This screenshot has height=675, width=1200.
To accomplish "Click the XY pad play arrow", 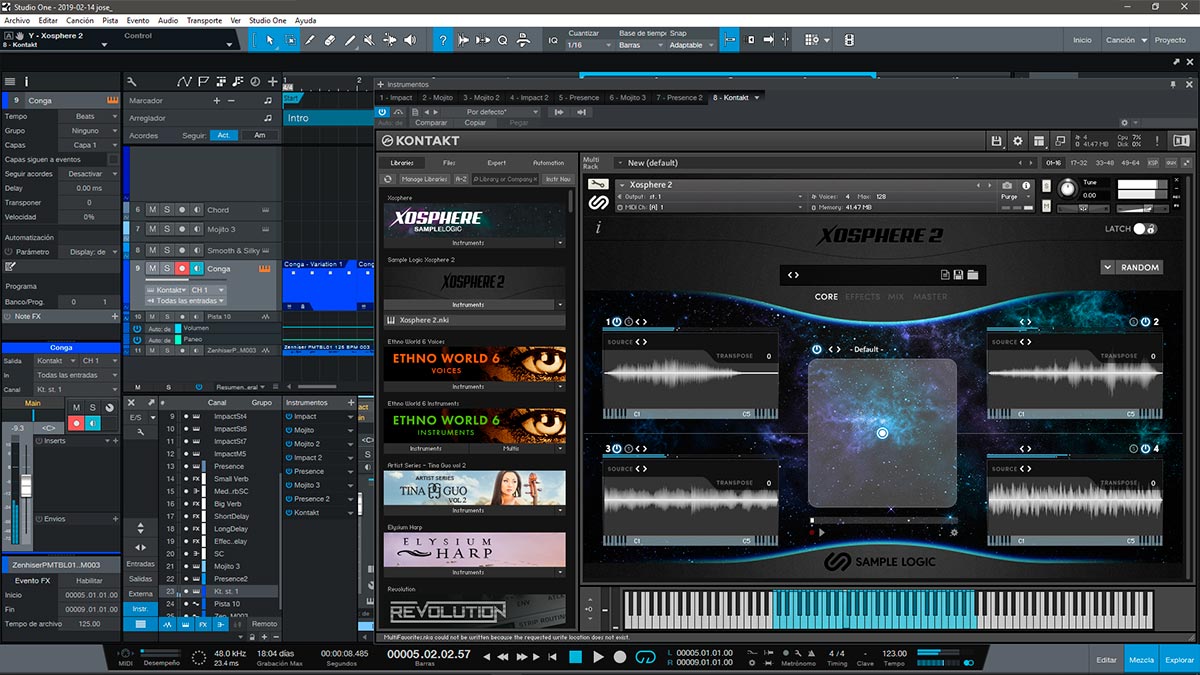I will click(x=822, y=532).
